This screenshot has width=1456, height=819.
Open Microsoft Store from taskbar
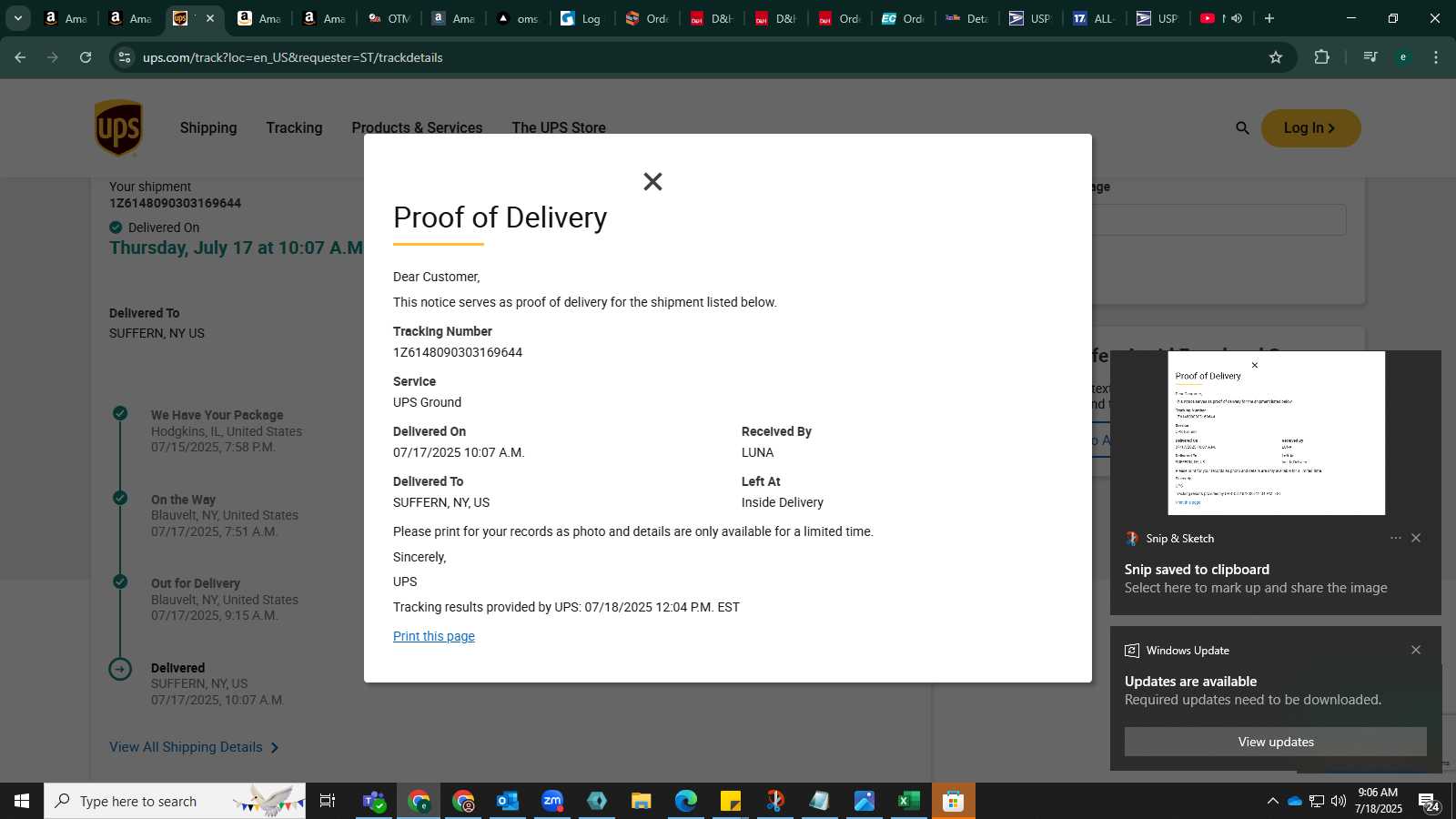(953, 801)
